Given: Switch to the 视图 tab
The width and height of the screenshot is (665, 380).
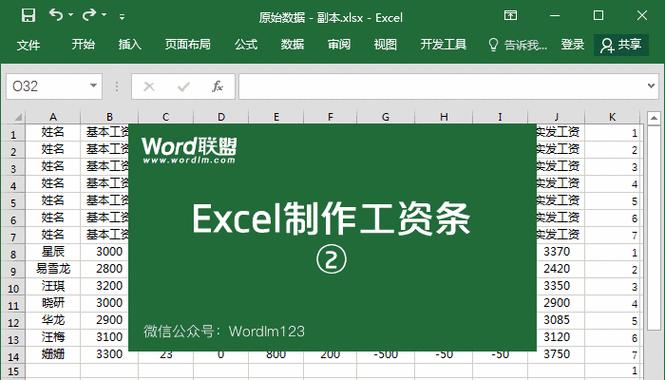Looking at the screenshot, I should [x=385, y=44].
